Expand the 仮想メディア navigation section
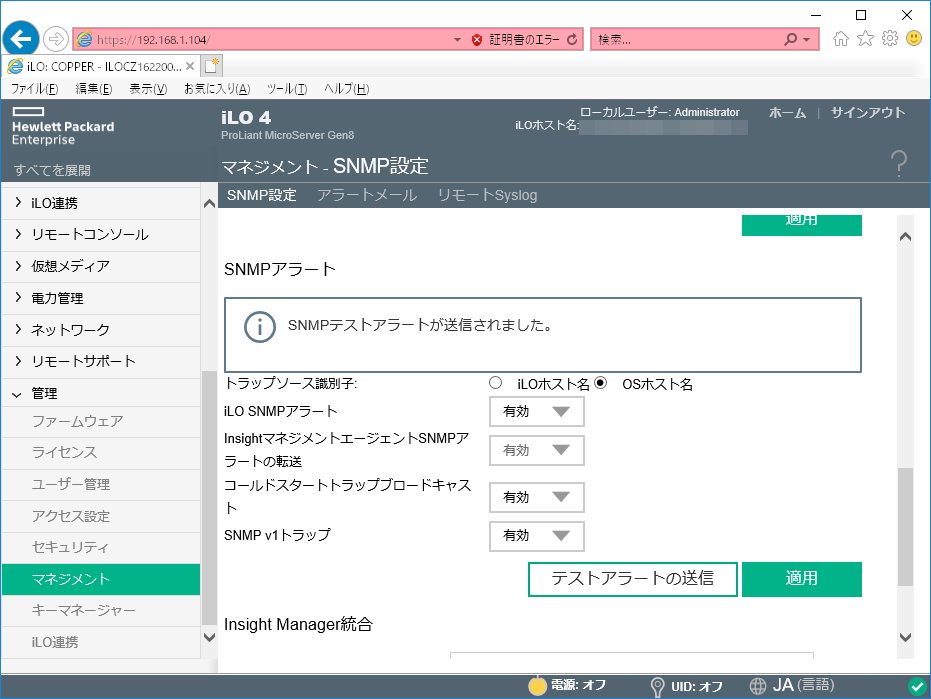 click(100, 267)
